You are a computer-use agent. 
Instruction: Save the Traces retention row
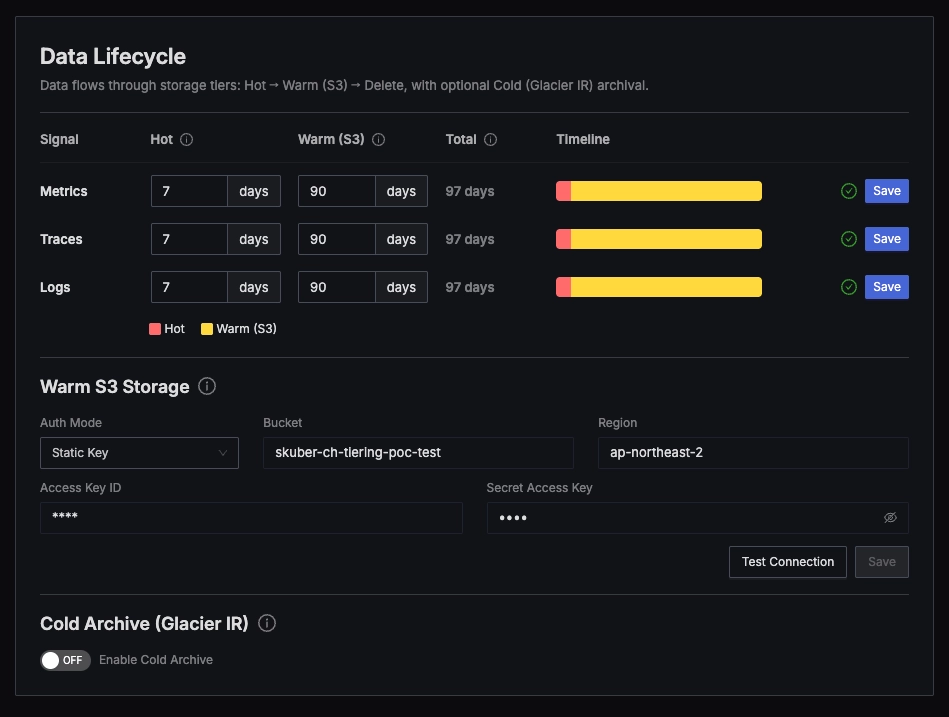coord(886,239)
